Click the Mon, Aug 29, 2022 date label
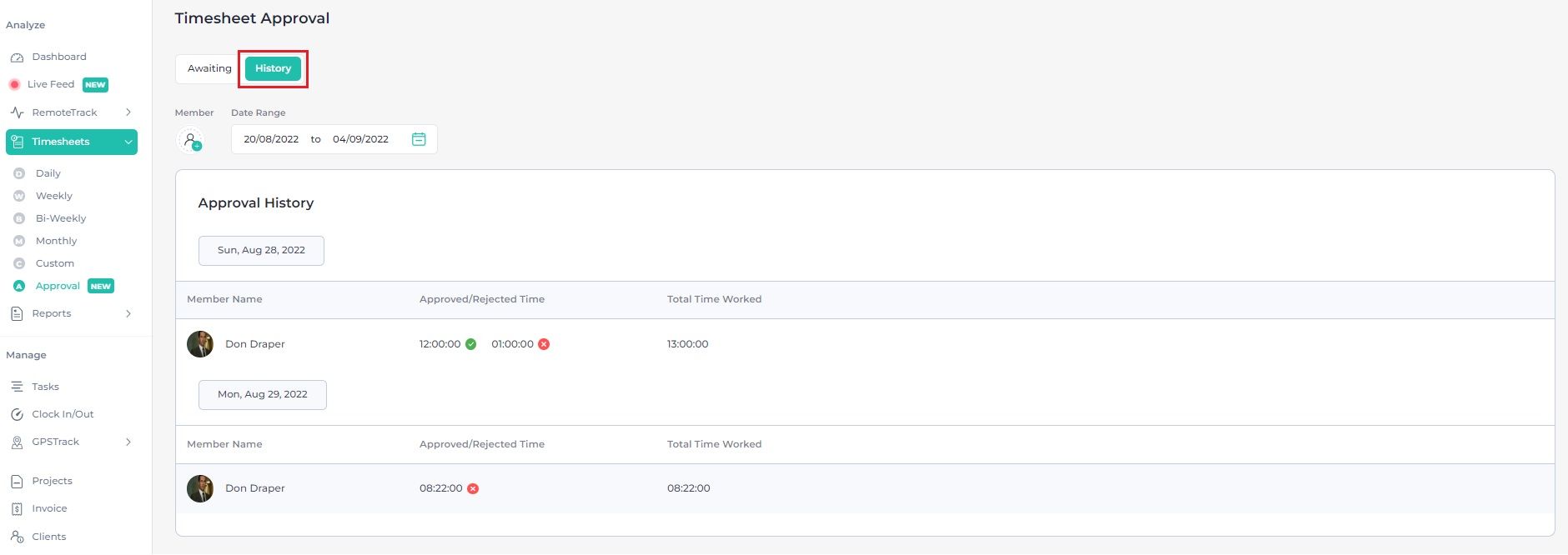The width and height of the screenshot is (1568, 555). pyautogui.click(x=263, y=394)
